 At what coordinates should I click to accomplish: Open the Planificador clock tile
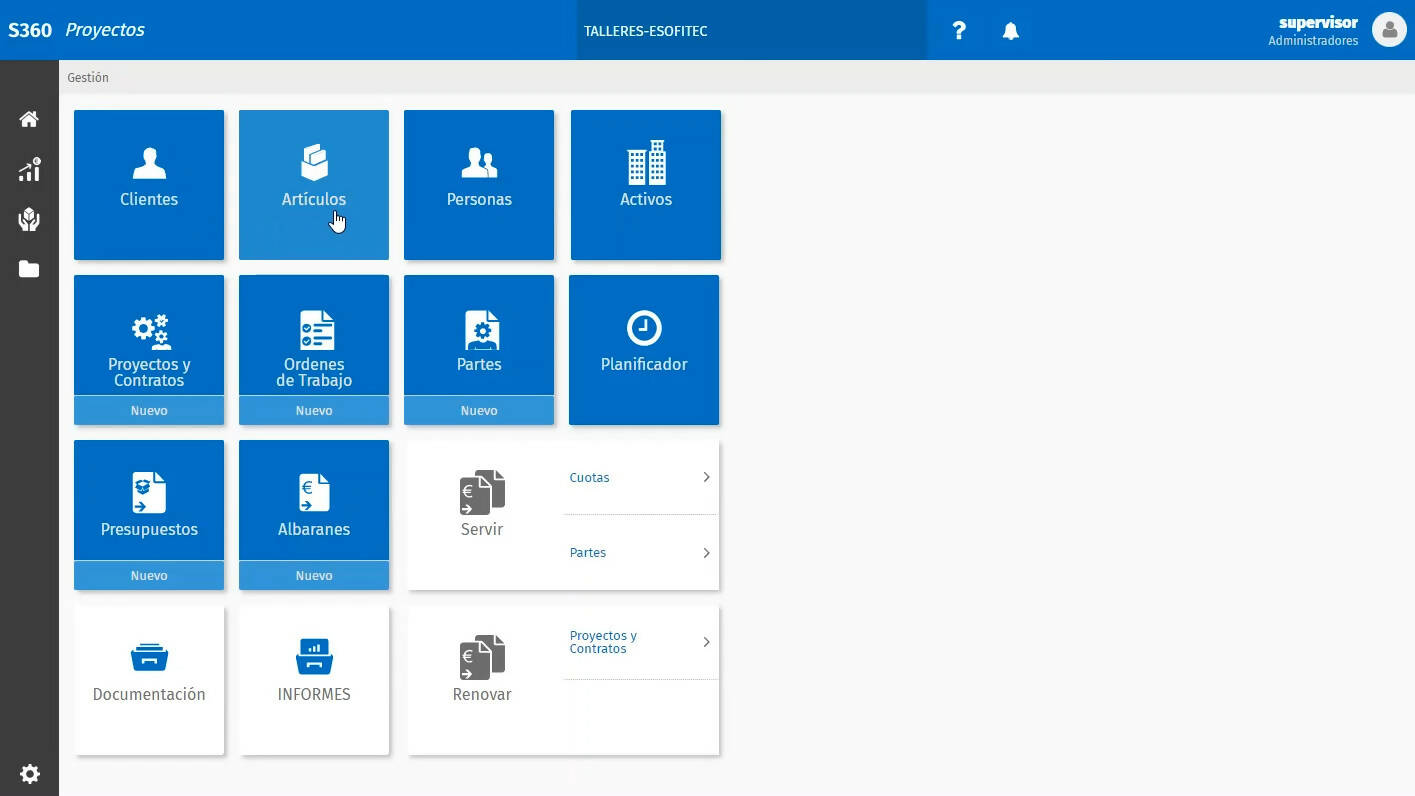[x=644, y=349]
